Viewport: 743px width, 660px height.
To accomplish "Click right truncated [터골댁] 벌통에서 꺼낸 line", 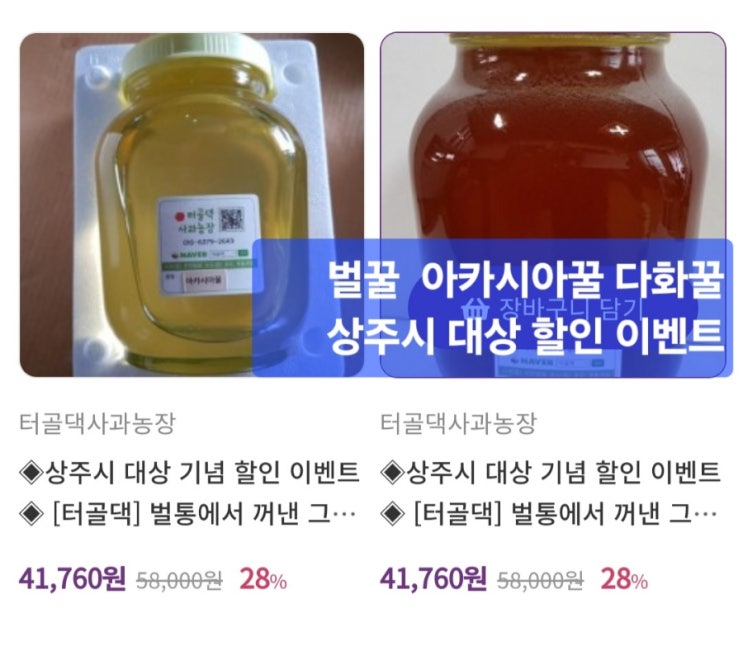I will click(x=549, y=514).
